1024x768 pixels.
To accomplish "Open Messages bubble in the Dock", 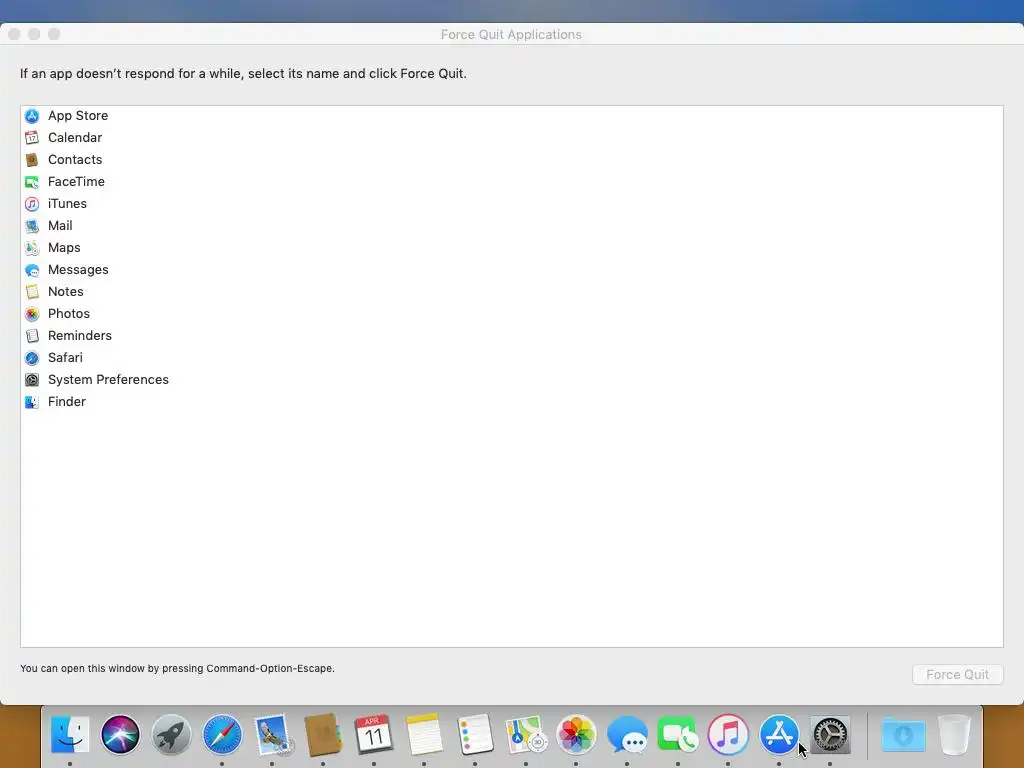I will coord(627,735).
